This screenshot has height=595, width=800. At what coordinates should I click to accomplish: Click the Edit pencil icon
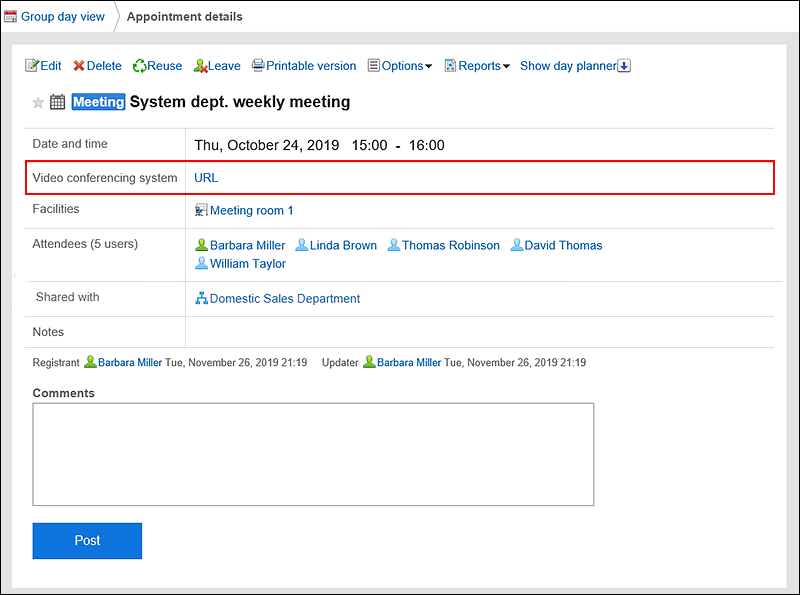click(x=32, y=66)
